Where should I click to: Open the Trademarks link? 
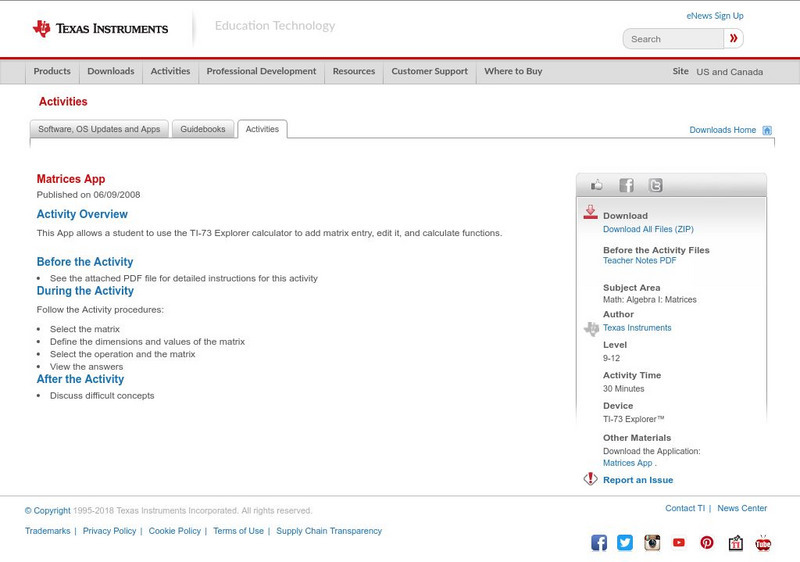pyautogui.click(x=47, y=531)
